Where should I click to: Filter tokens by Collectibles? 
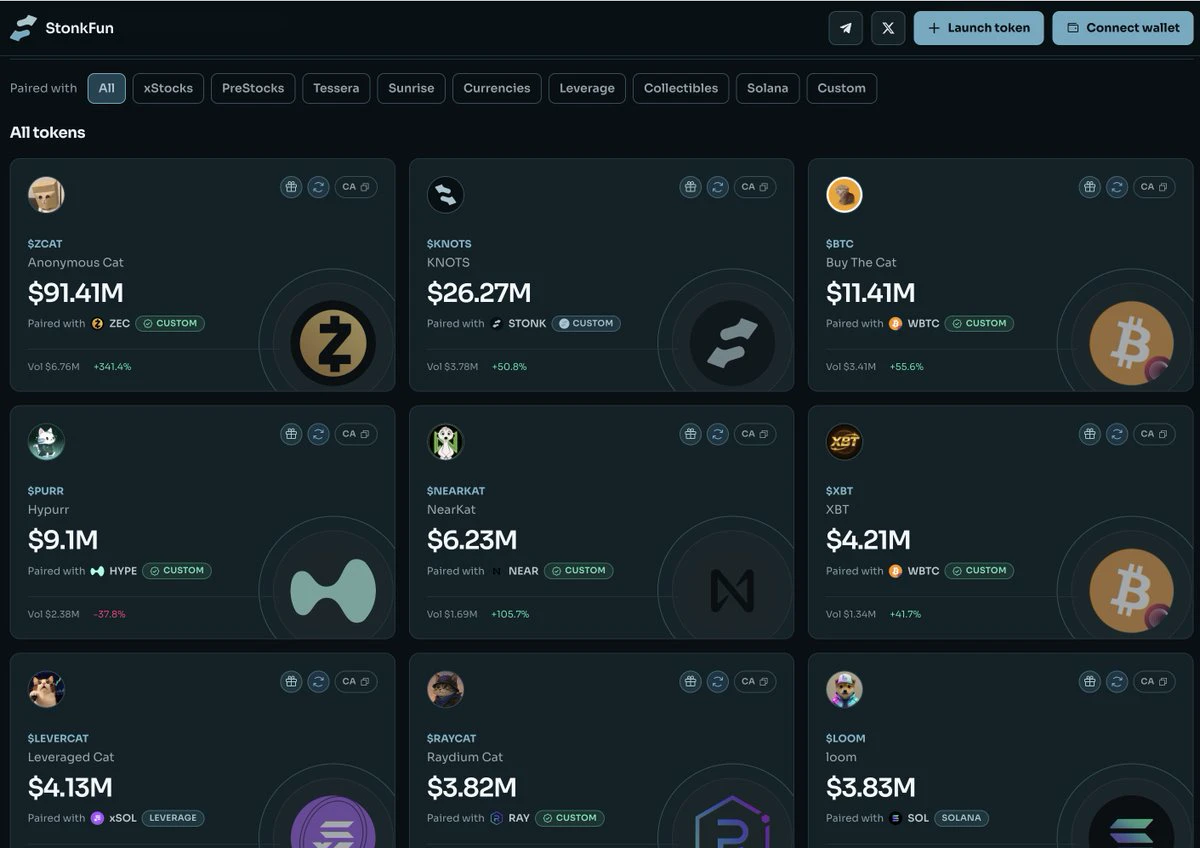coord(681,88)
